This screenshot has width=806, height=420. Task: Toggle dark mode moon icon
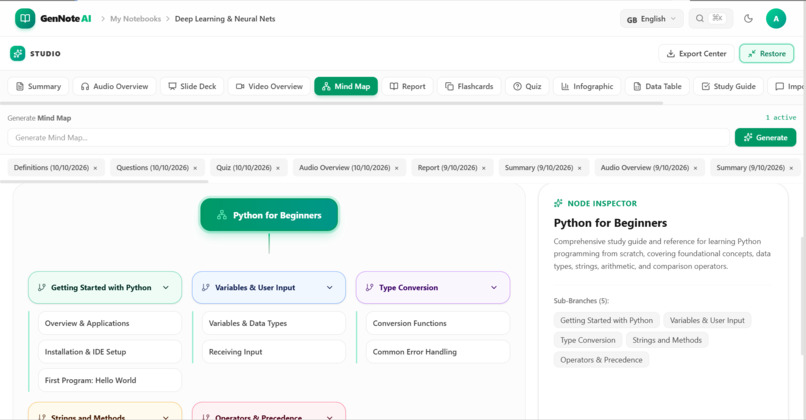click(x=748, y=19)
